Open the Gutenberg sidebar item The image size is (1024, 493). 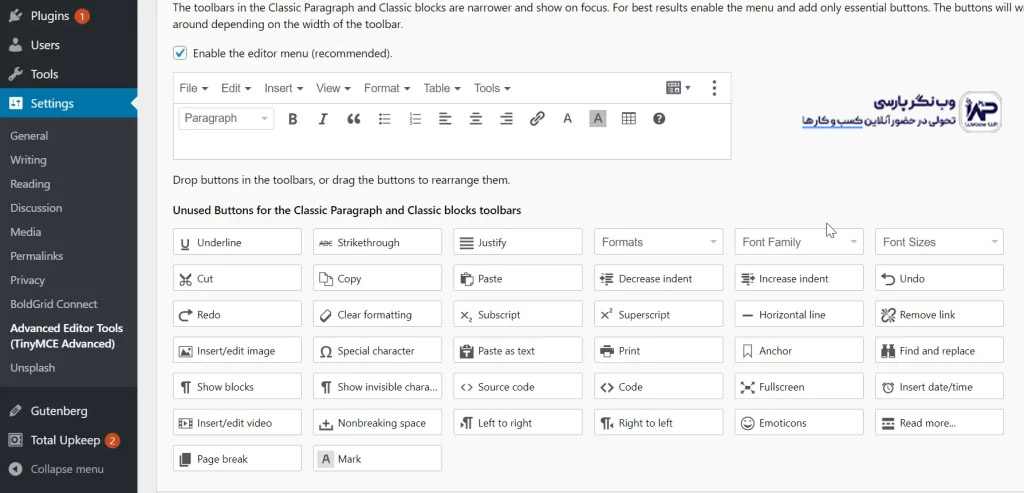69,411
